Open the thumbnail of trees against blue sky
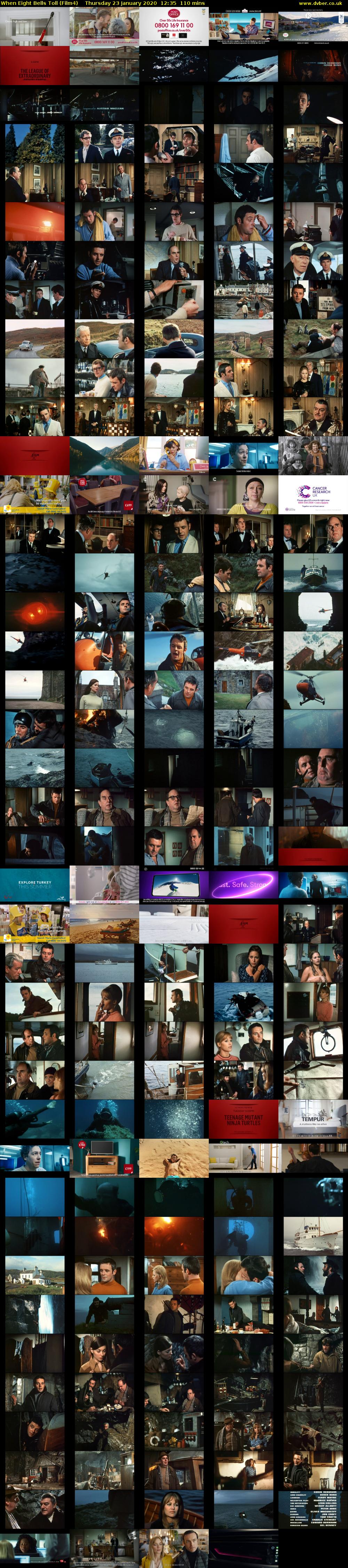 click(35, 144)
